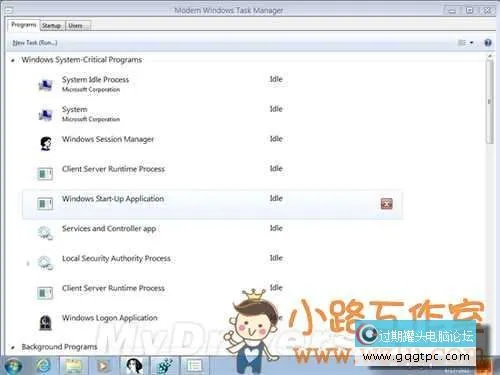Click the Idle status of Services and Controller app
Viewport: 500px width, 375px height.
(x=276, y=228)
